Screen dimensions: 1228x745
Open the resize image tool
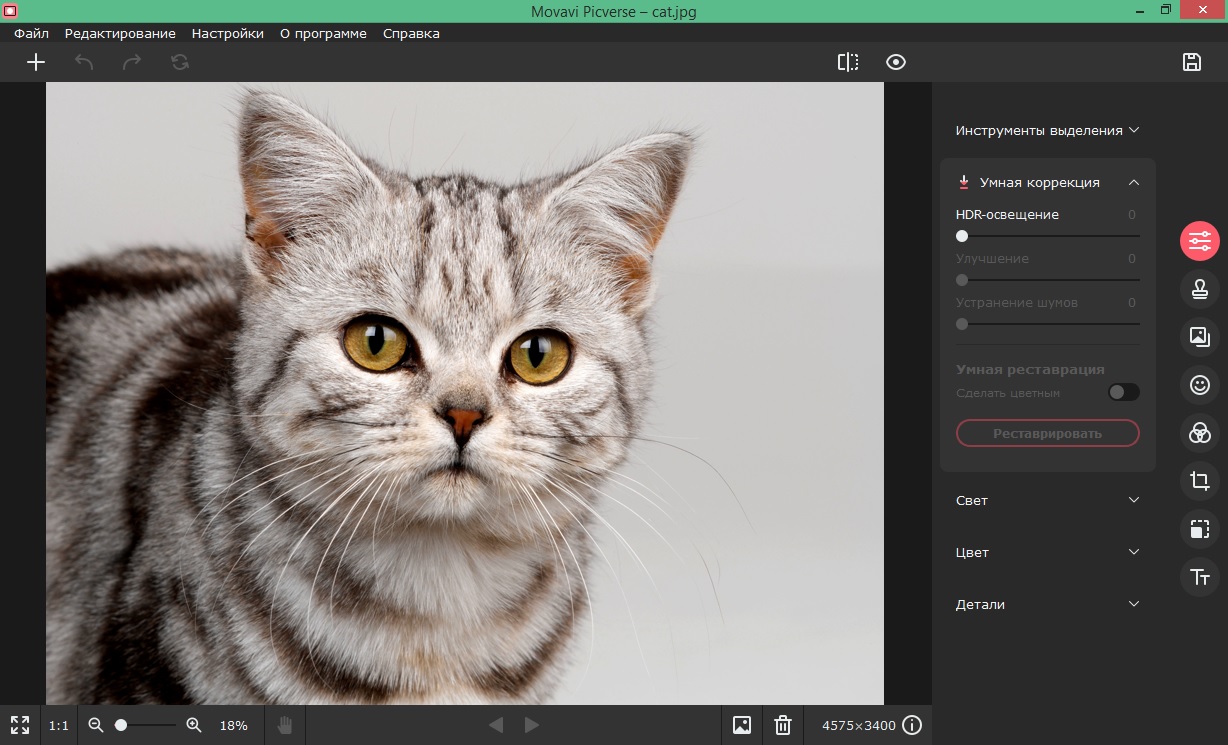pos(1199,529)
